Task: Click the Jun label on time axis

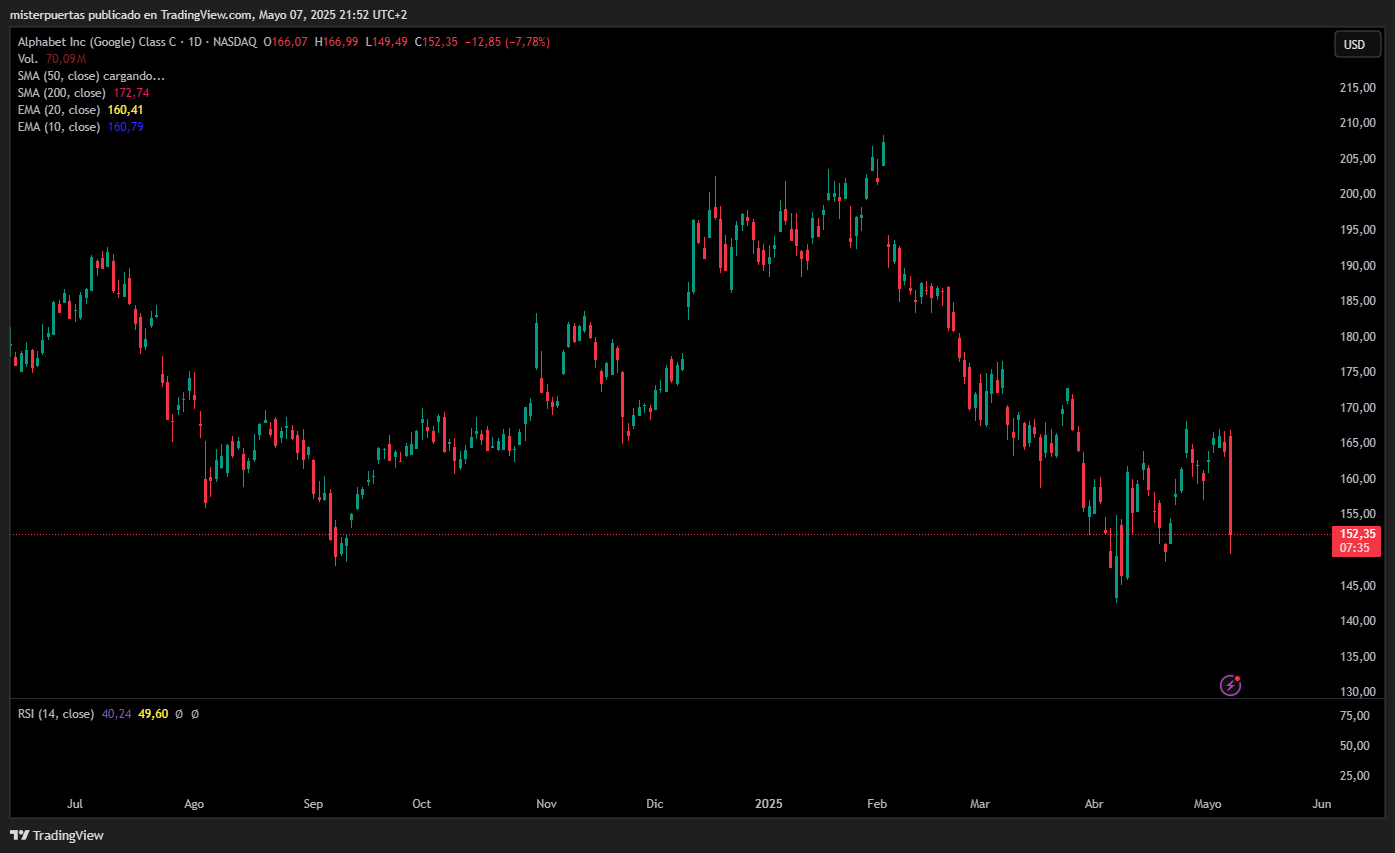Action: point(1321,804)
